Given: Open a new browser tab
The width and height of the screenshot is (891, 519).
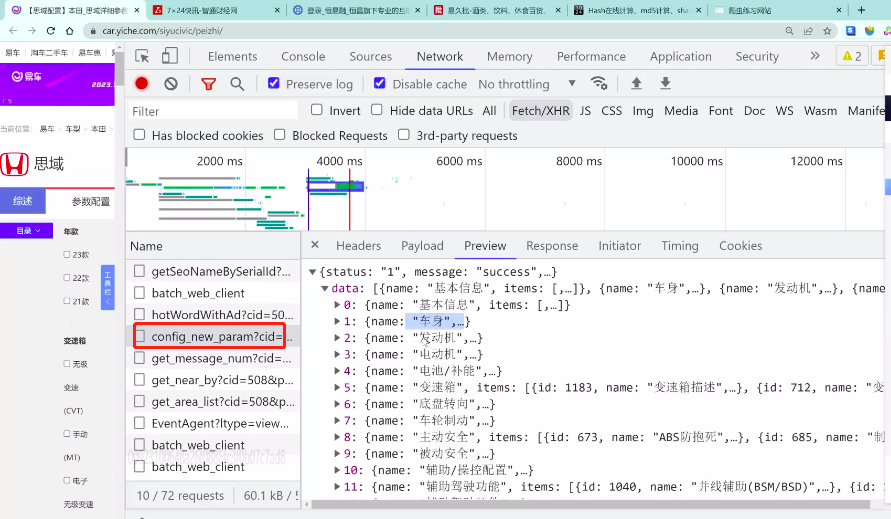Looking at the screenshot, I should (x=861, y=10).
